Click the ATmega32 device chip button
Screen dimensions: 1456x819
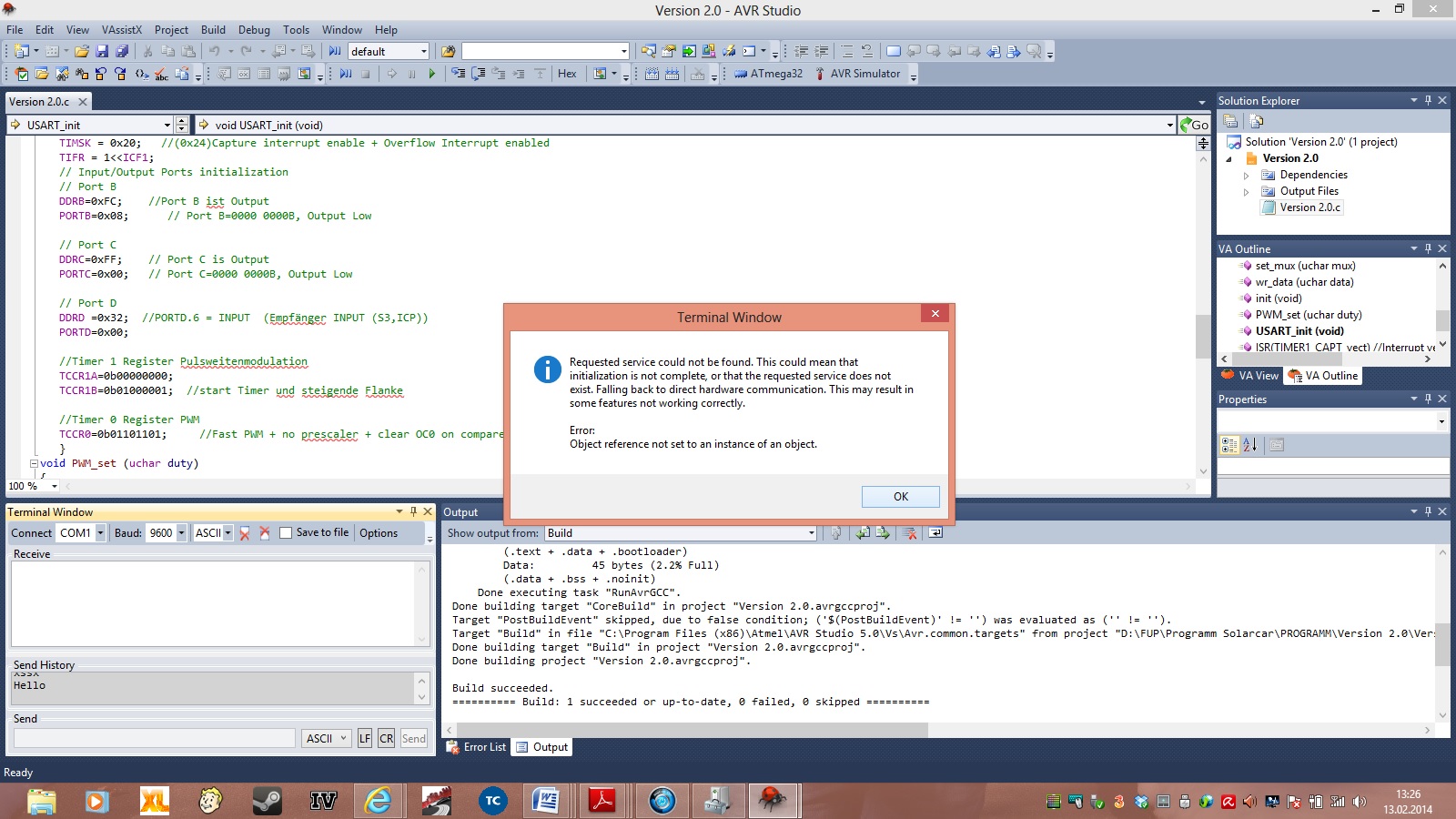(x=769, y=74)
